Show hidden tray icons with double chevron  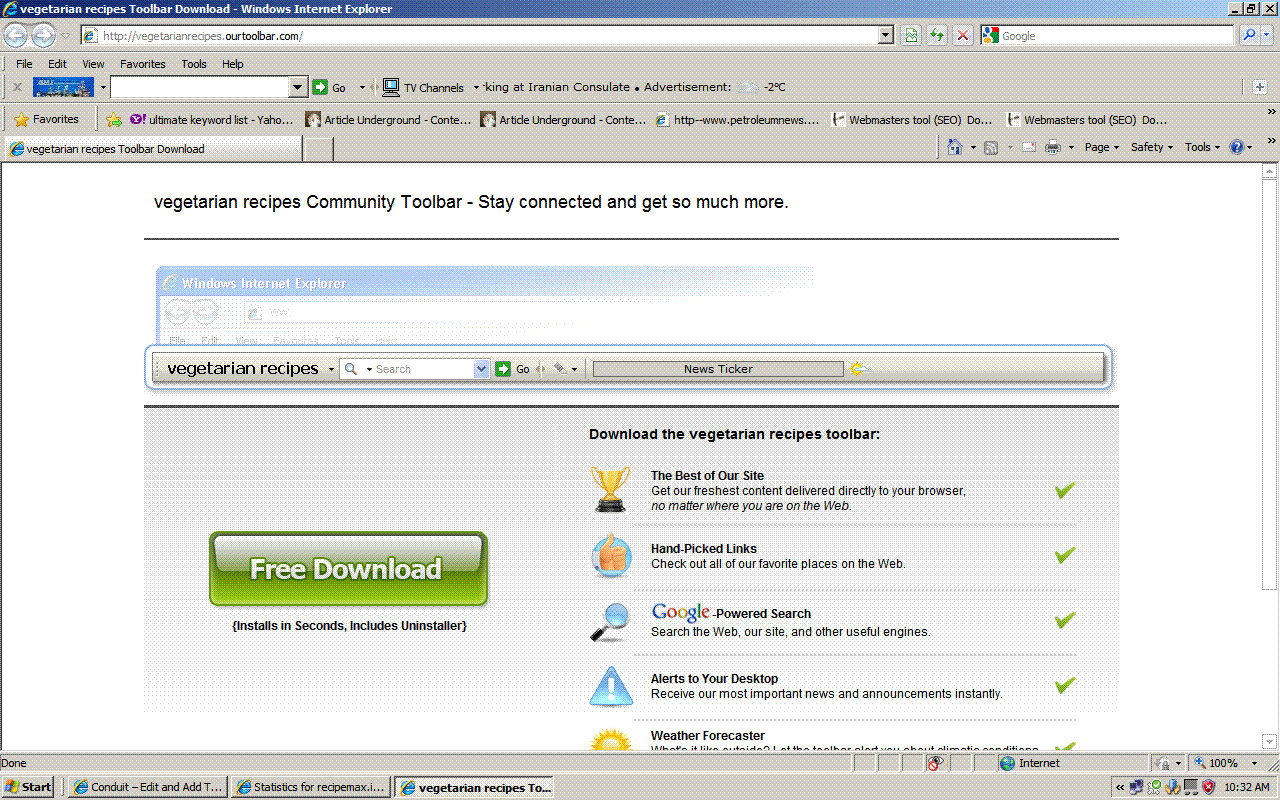[1120, 787]
